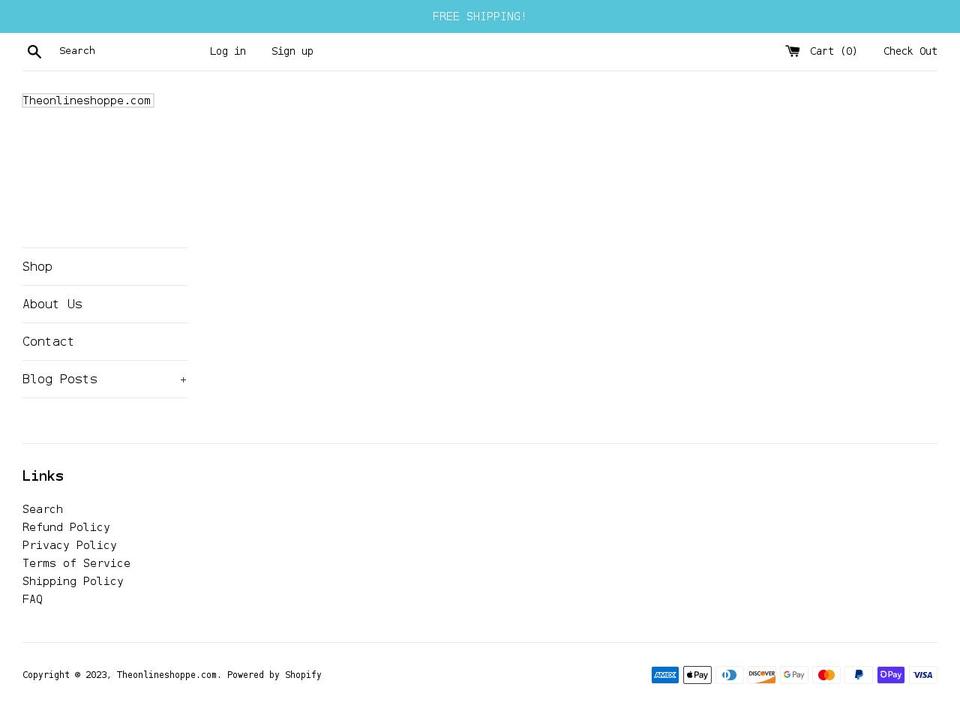Open the footer Search link
Image resolution: width=960 pixels, height=720 pixels.
42,509
